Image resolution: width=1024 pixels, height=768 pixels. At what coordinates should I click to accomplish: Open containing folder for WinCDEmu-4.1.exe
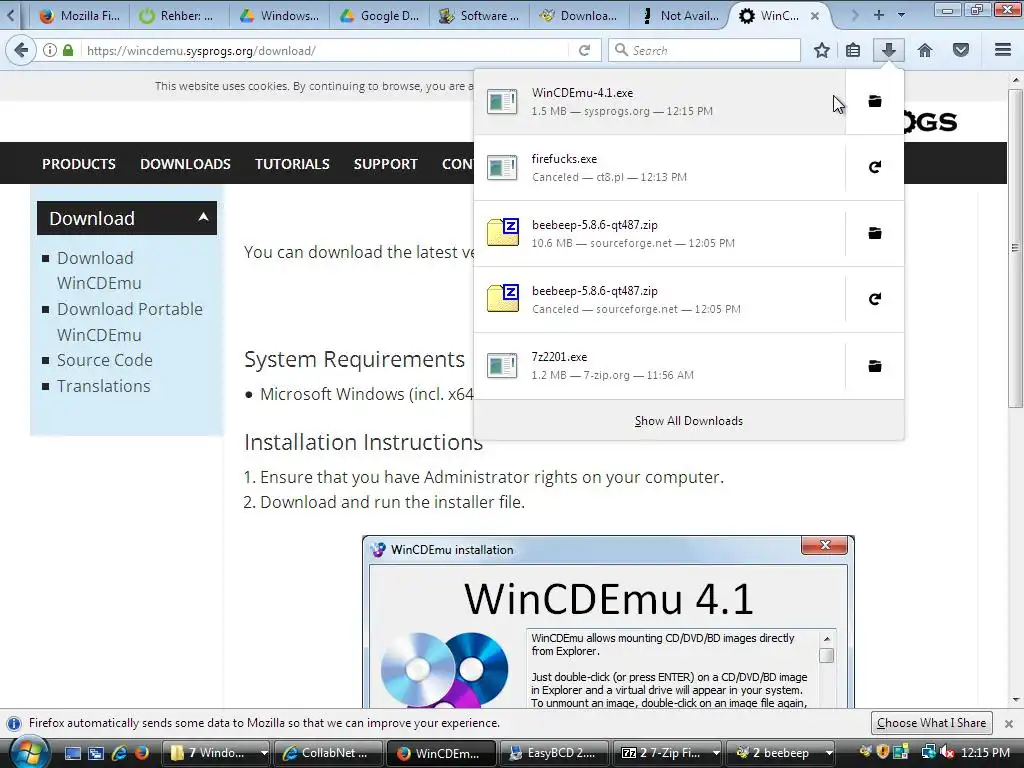pyautogui.click(x=874, y=101)
